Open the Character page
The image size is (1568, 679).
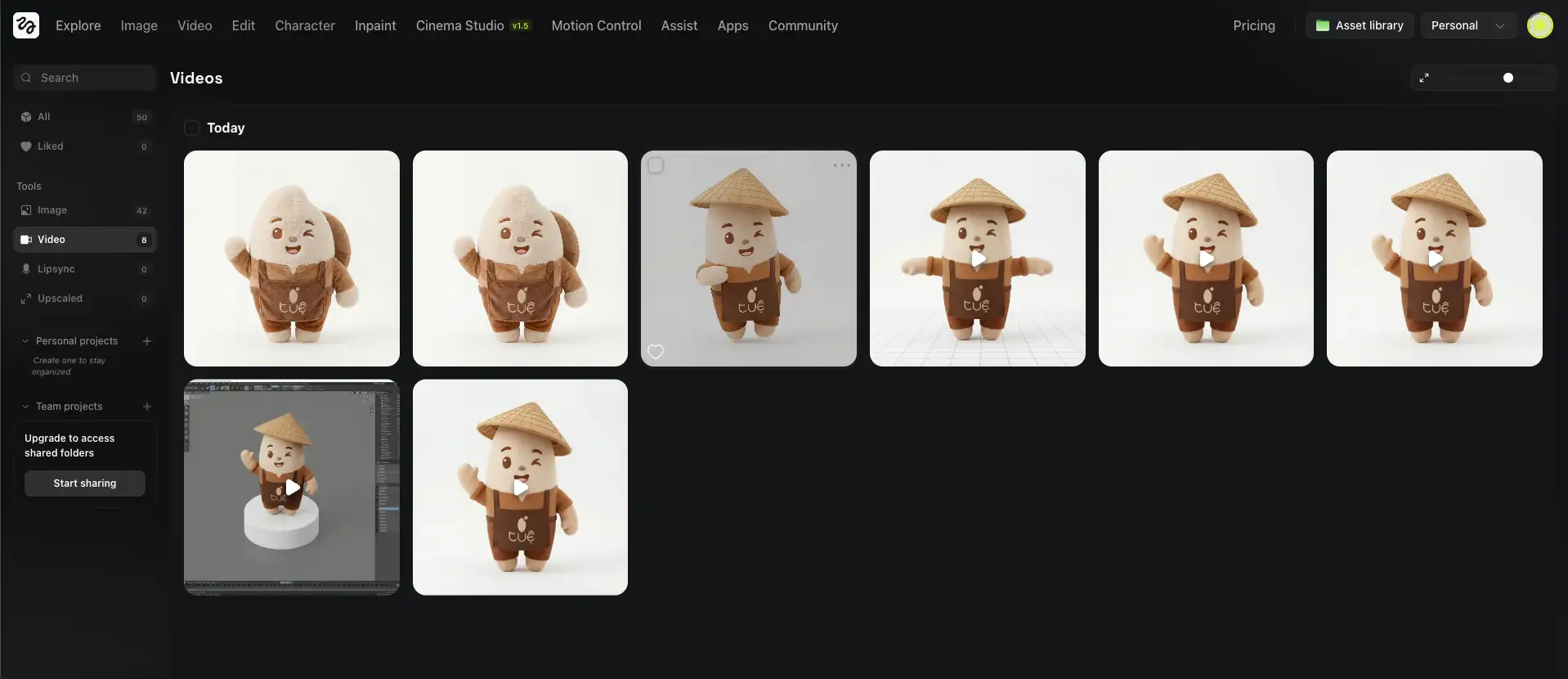305,25
